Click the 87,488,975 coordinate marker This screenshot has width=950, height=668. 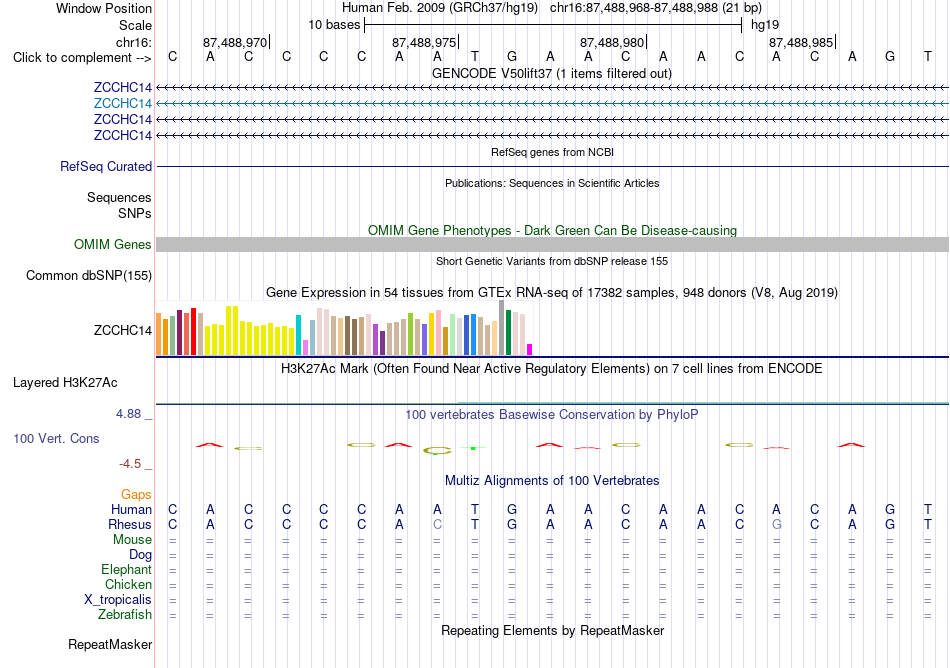(424, 42)
